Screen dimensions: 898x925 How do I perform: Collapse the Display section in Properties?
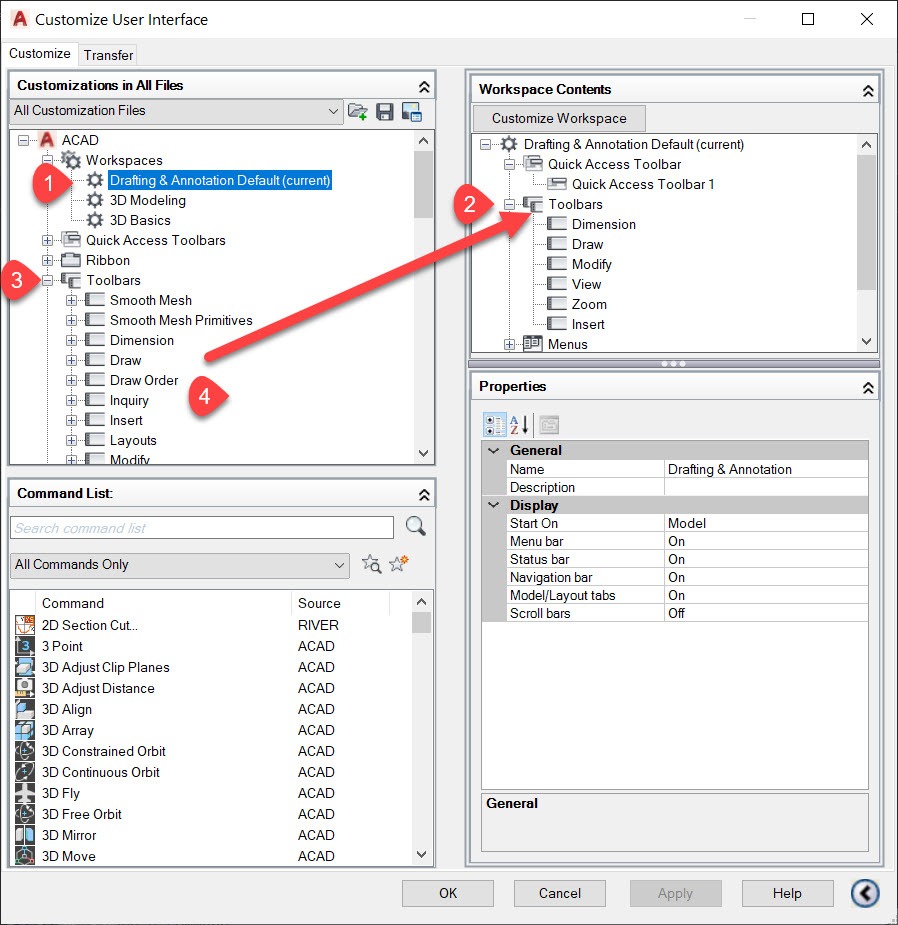494,505
